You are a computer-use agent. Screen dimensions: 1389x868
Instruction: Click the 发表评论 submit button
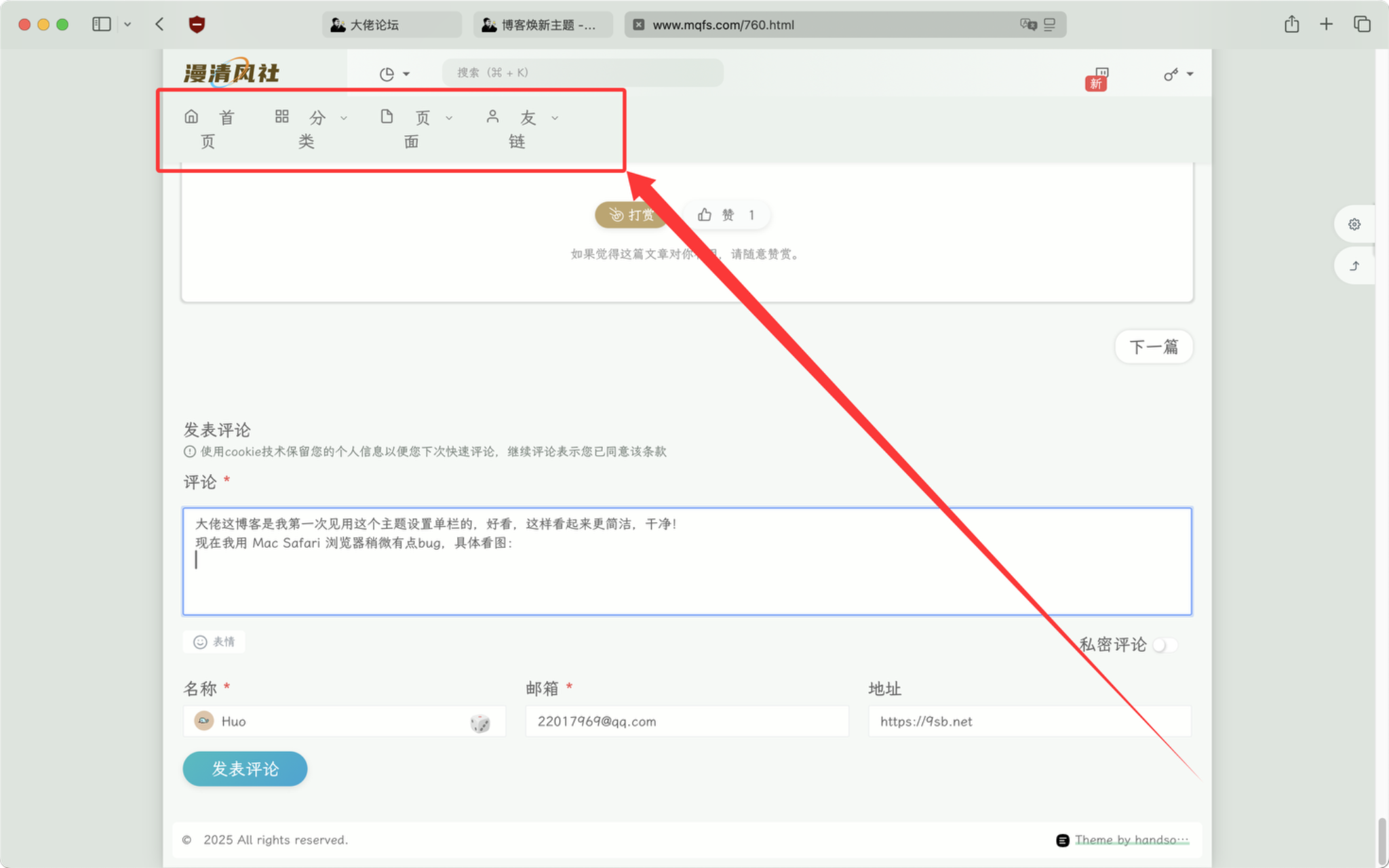pos(245,769)
